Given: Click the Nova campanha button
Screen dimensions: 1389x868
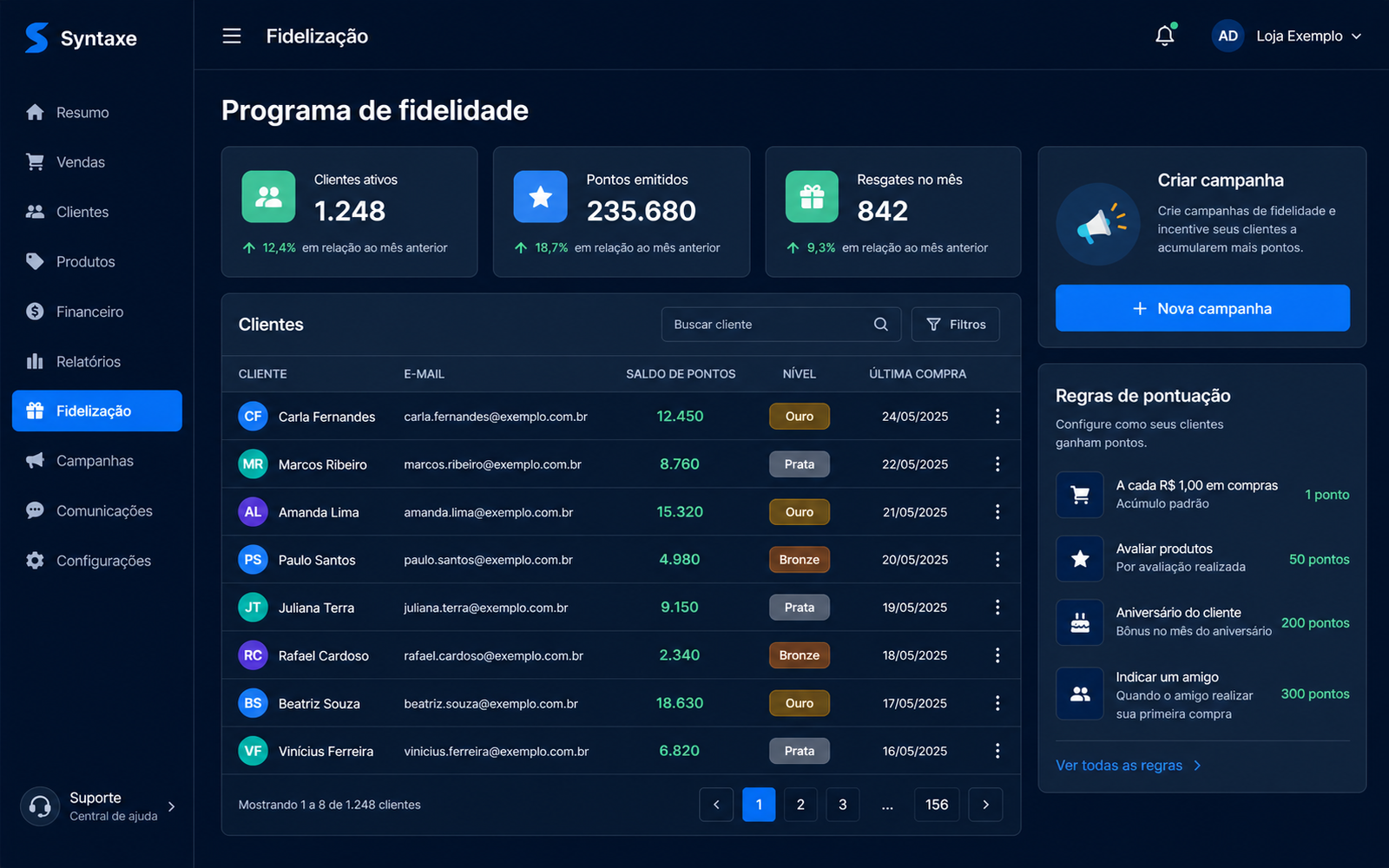Looking at the screenshot, I should point(1202,308).
